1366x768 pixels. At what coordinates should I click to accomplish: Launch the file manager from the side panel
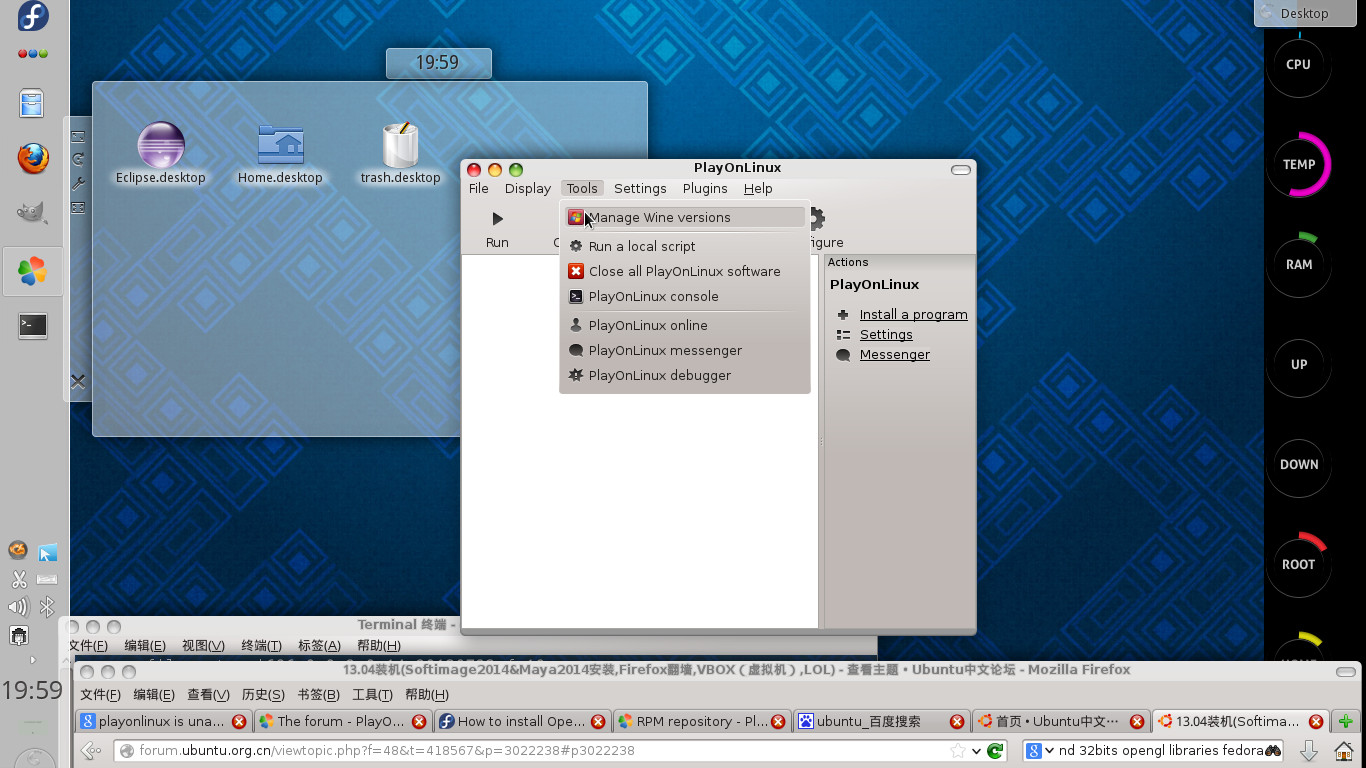tap(33, 105)
